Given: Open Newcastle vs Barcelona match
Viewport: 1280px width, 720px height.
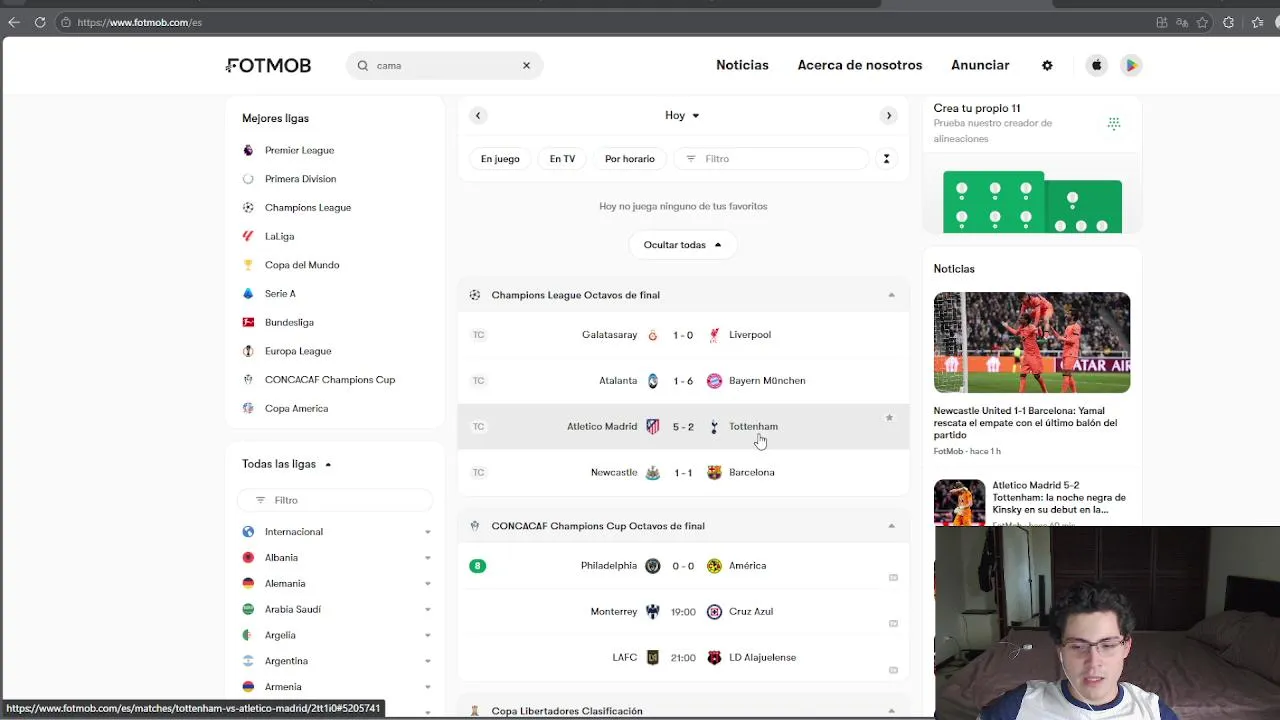Looking at the screenshot, I should [x=683, y=472].
